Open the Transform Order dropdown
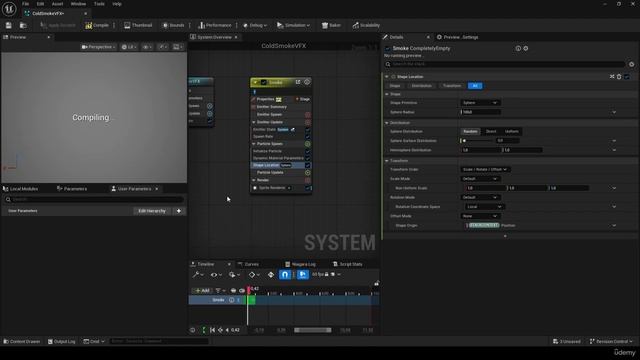This screenshot has height=360, width=640. tap(485, 169)
